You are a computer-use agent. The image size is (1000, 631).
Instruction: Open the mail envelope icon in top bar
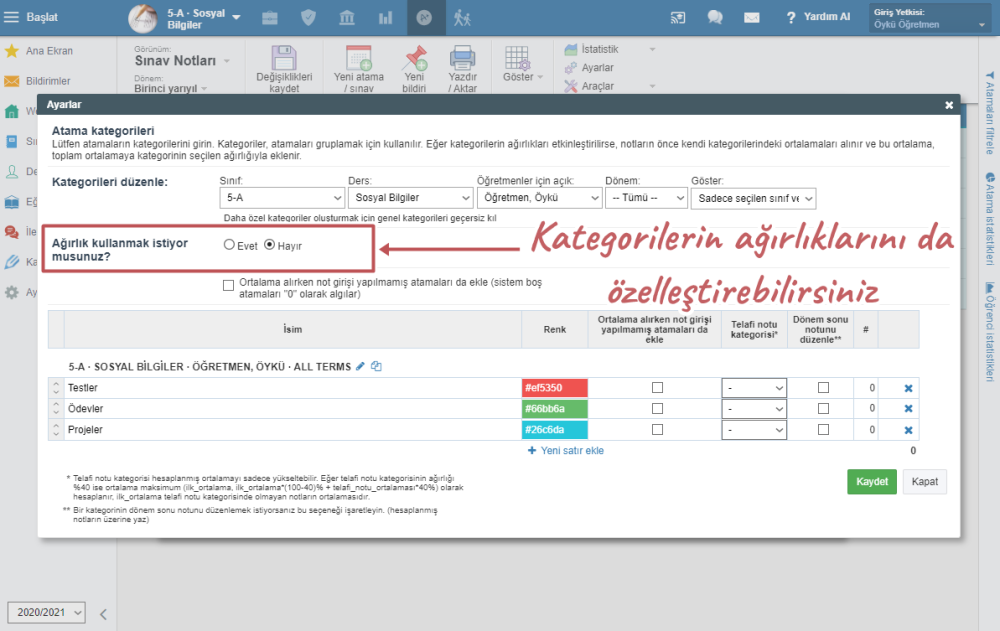tap(752, 18)
